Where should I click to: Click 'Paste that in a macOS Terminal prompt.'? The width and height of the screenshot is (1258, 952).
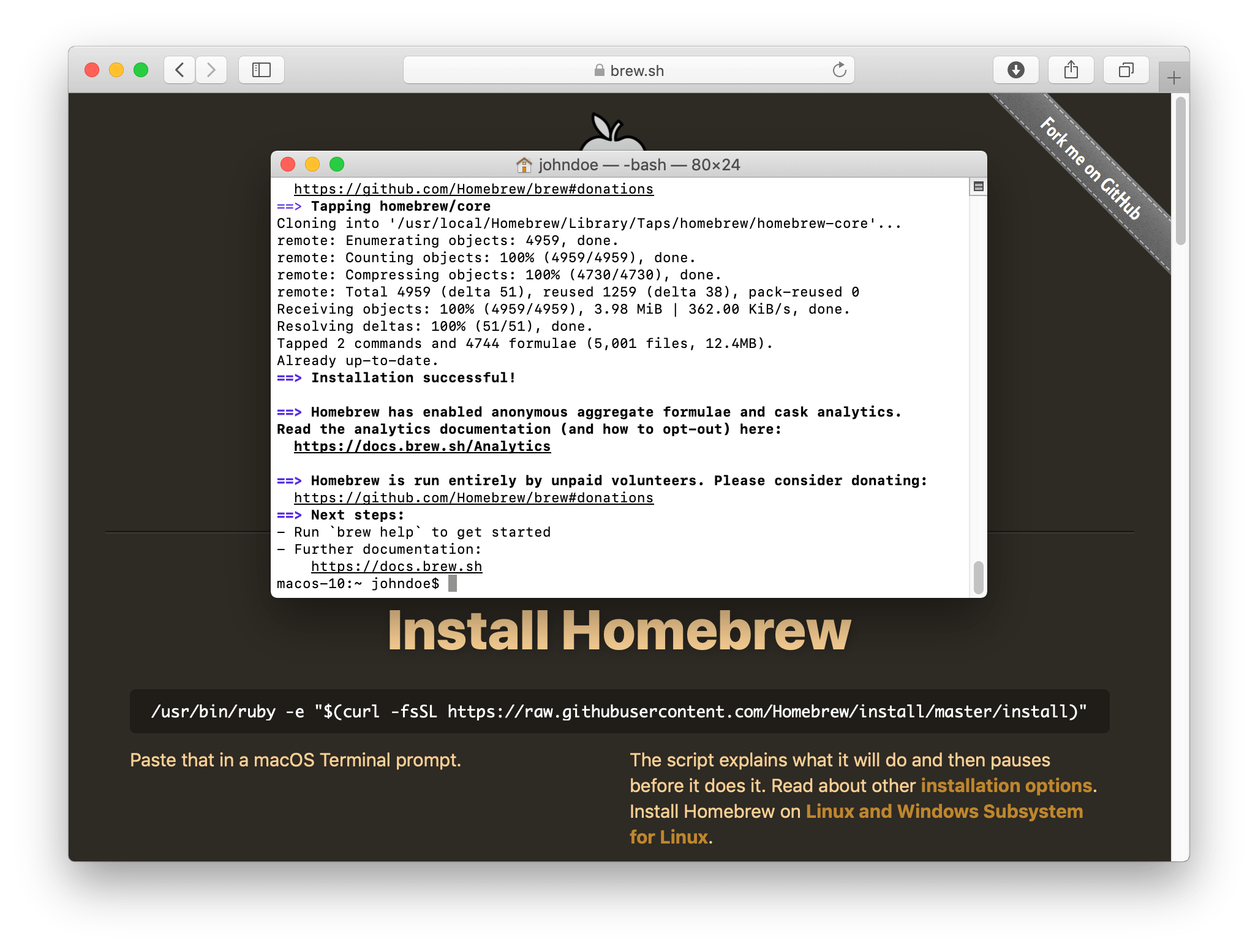tap(295, 760)
